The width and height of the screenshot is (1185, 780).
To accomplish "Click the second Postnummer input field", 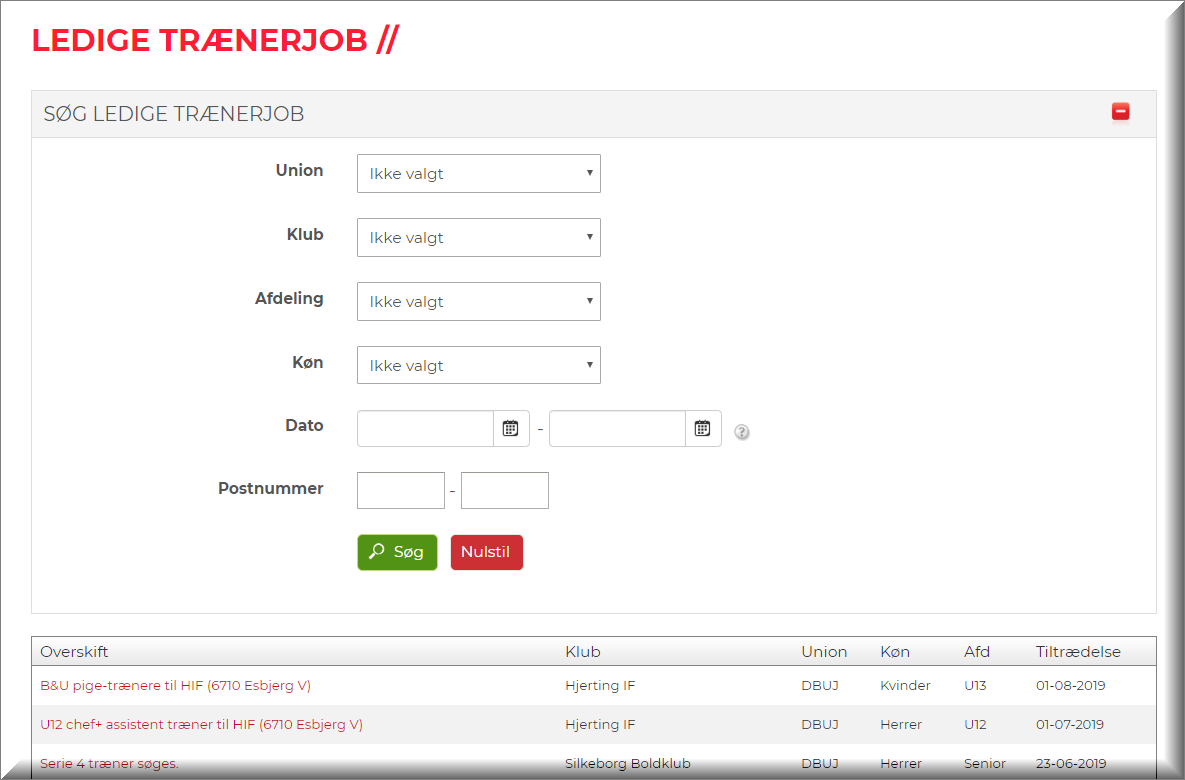I will pos(504,490).
